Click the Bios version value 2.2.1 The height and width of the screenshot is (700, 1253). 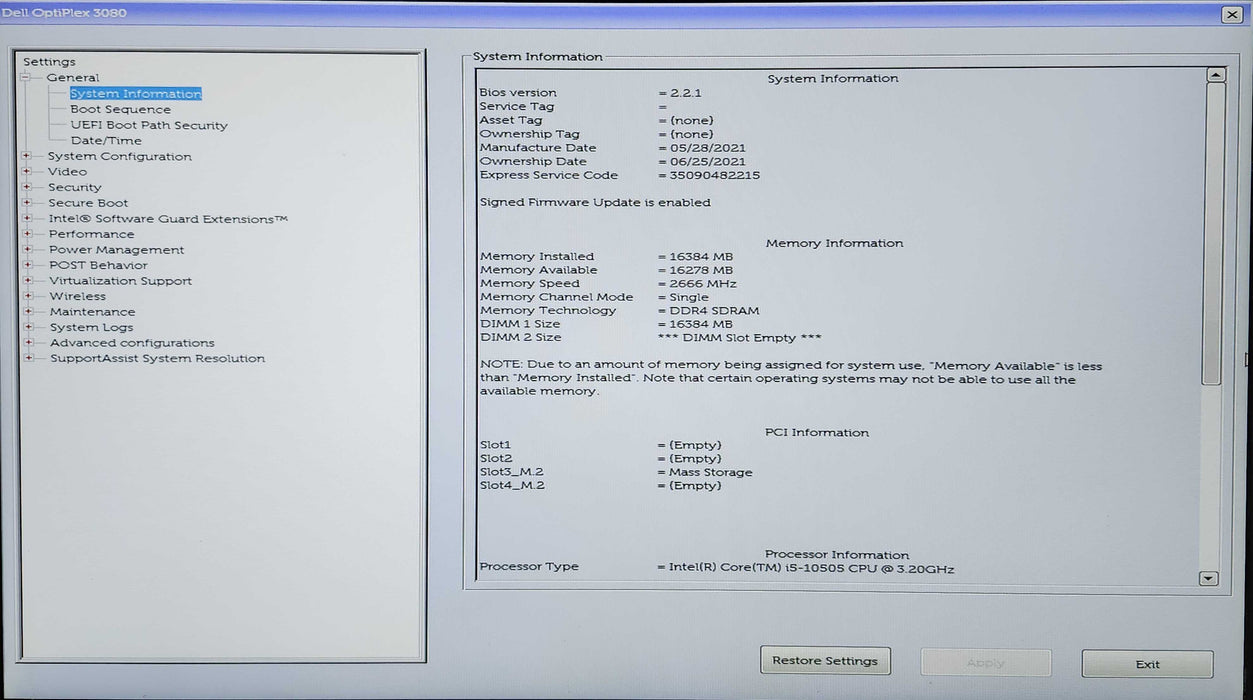(685, 93)
